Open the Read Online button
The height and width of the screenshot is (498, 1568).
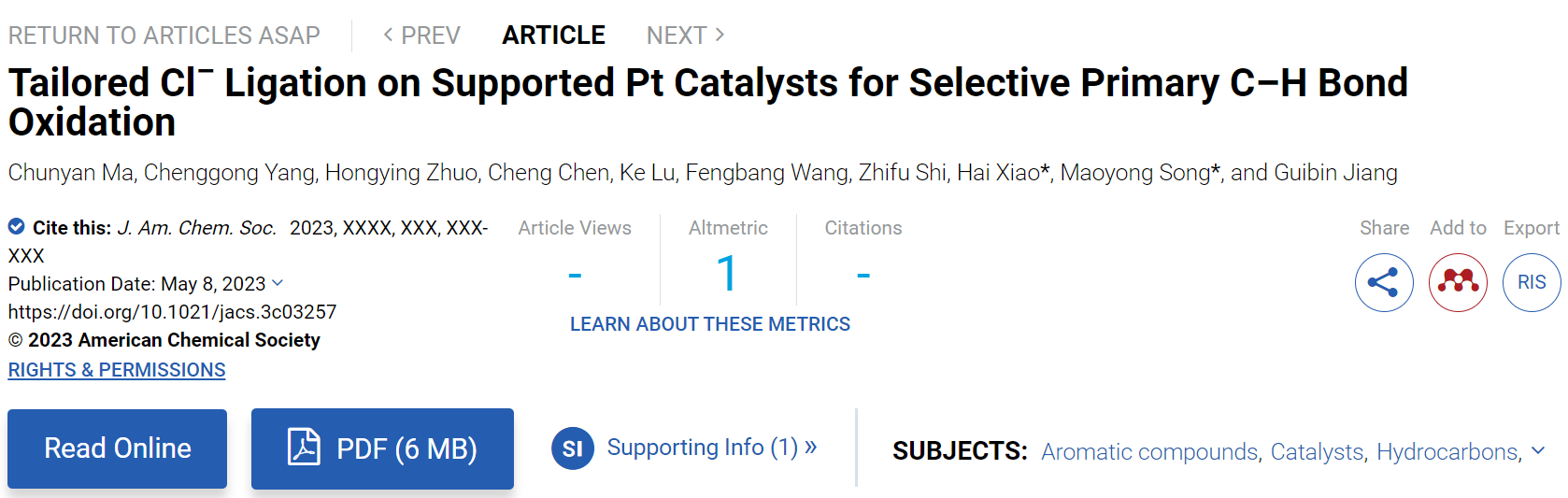[x=117, y=448]
